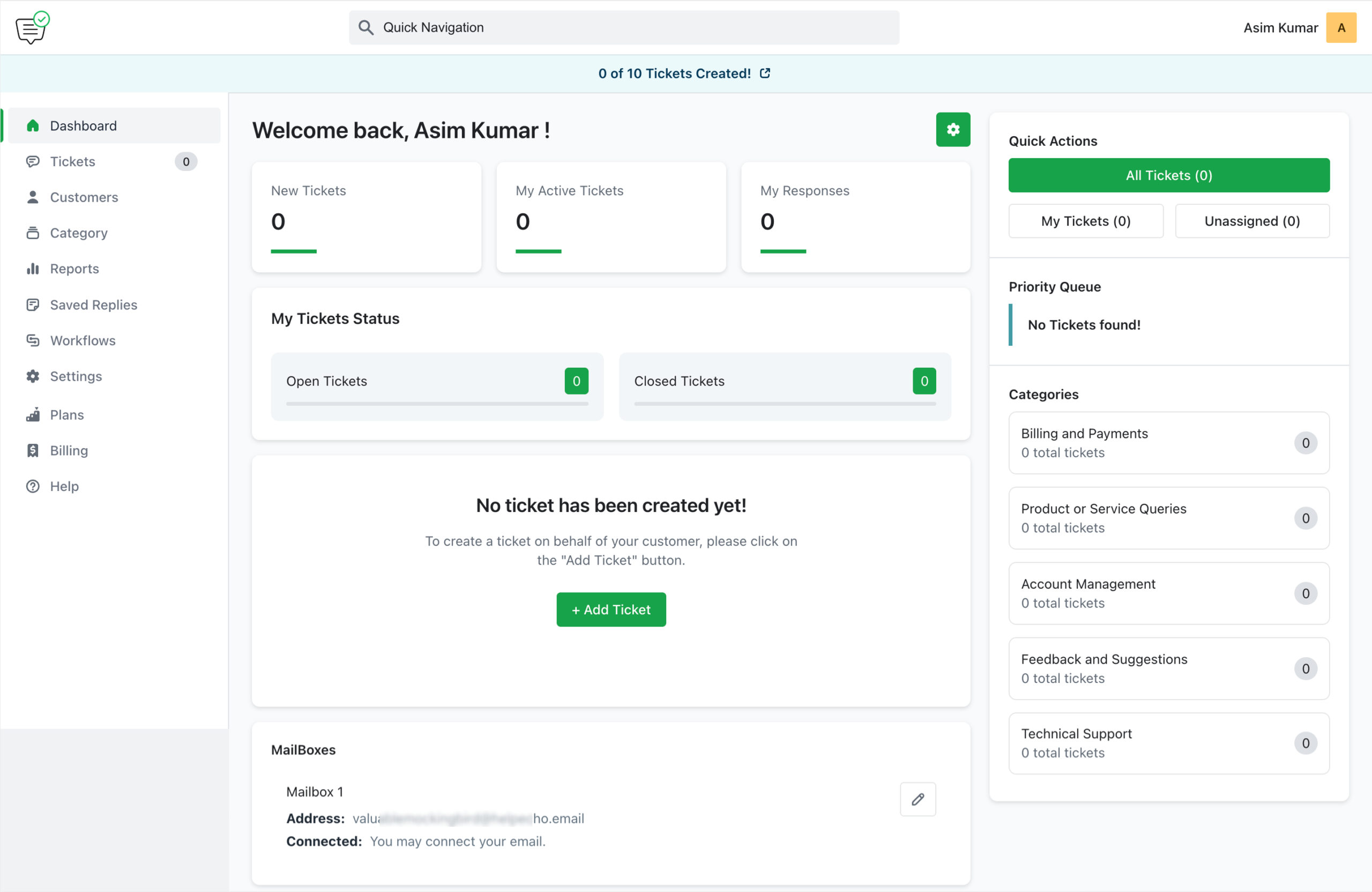Click Unassigned (0) quick action
Screen dimensions: 1372x892
pos(1251,221)
